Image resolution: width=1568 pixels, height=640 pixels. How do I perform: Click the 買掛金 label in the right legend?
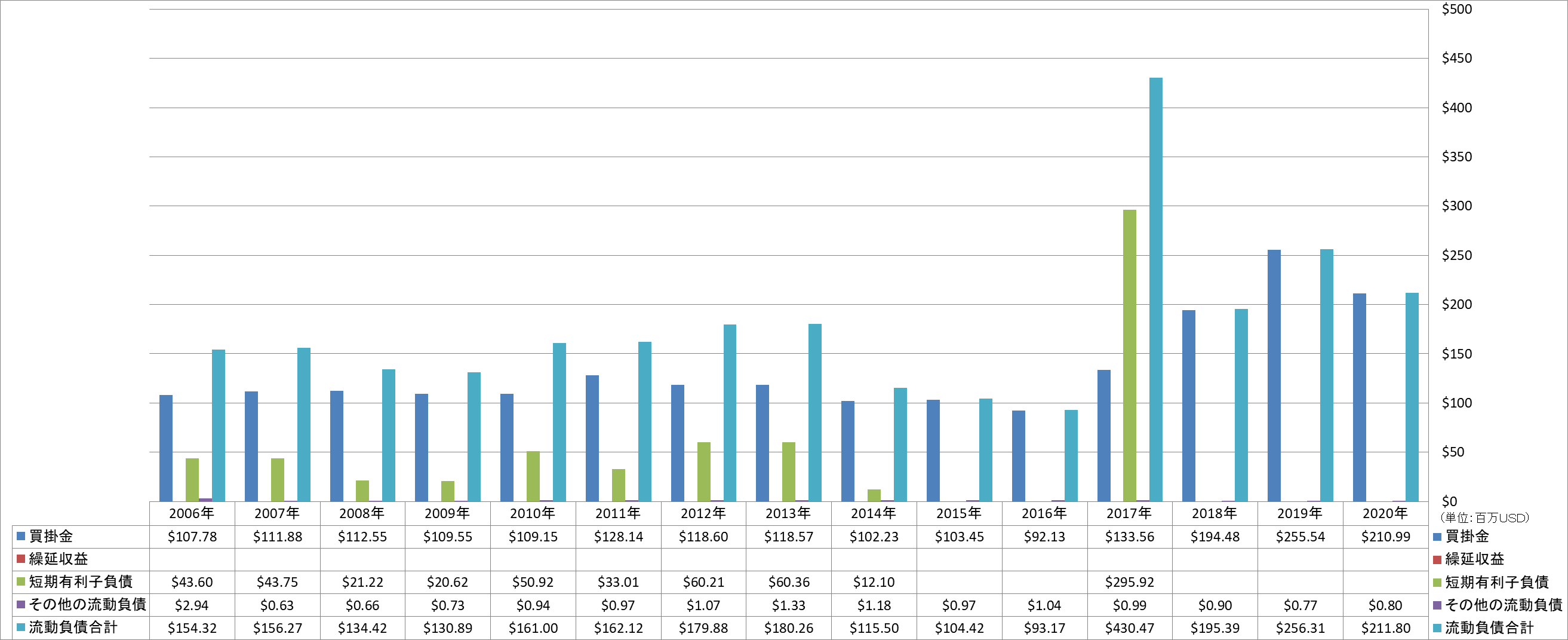[1467, 537]
